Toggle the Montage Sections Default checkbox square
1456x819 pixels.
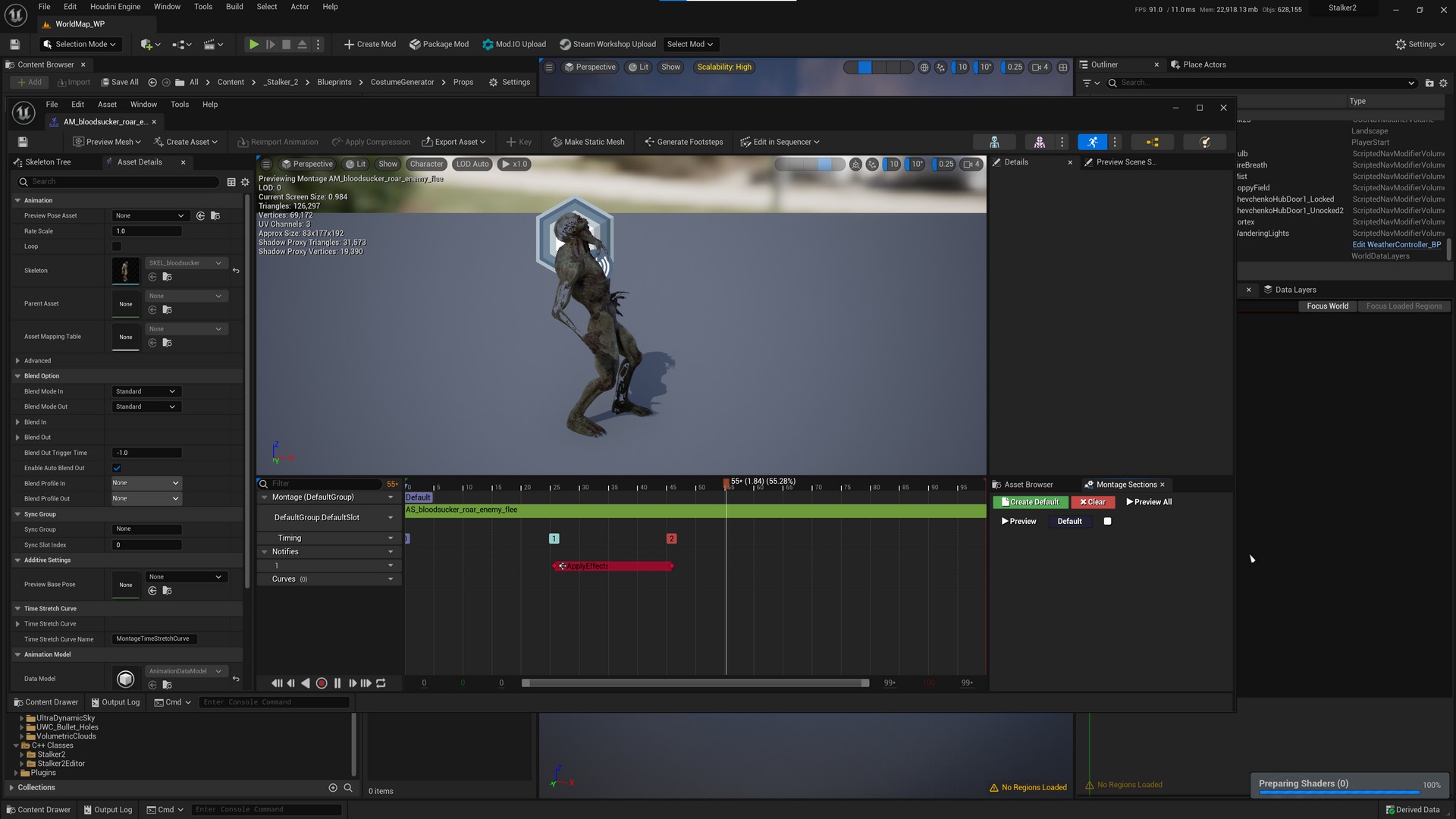[1107, 522]
